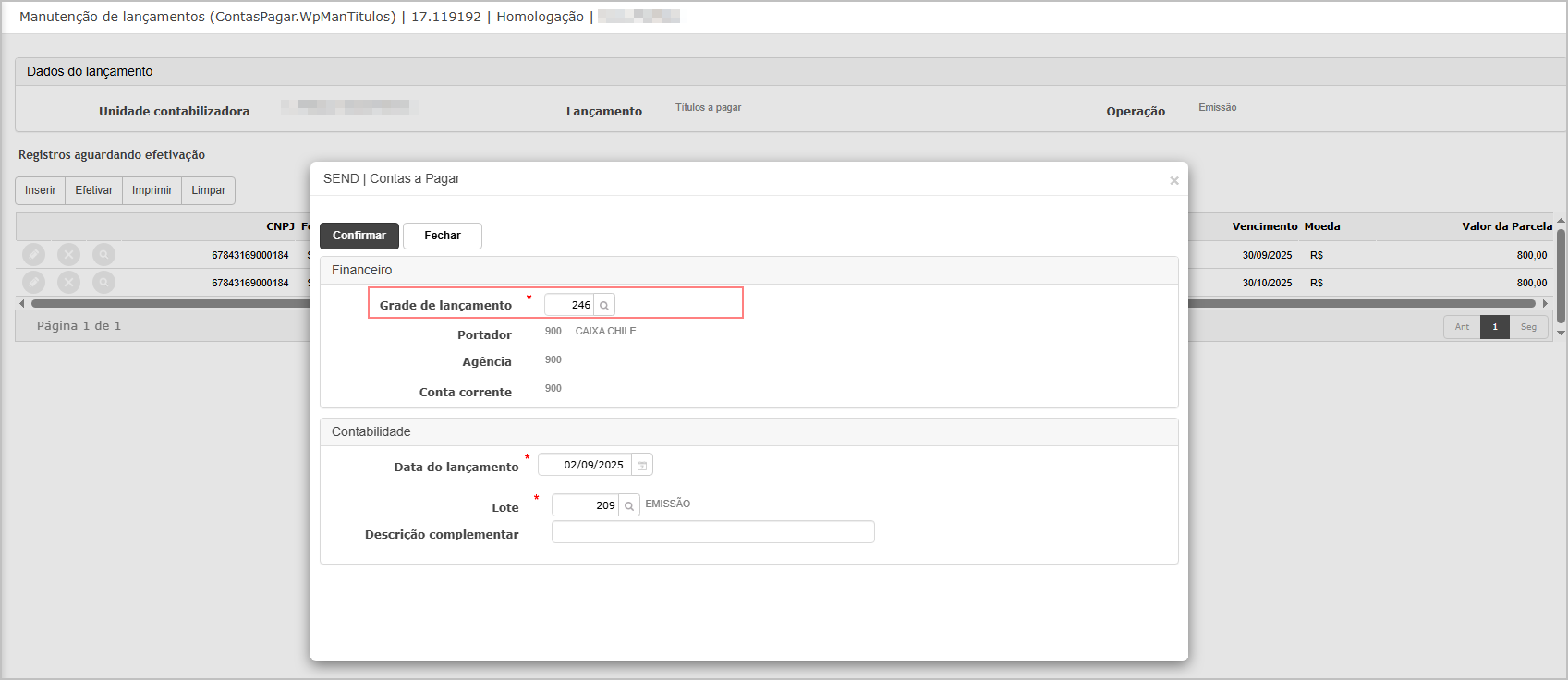
Task: Go to next page with Seg button
Action: (x=1528, y=327)
